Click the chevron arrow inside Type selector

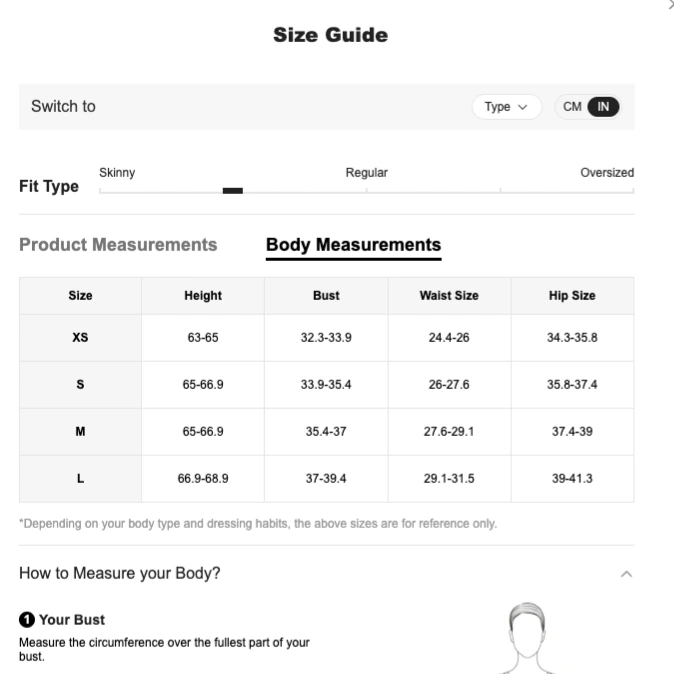[523, 107]
